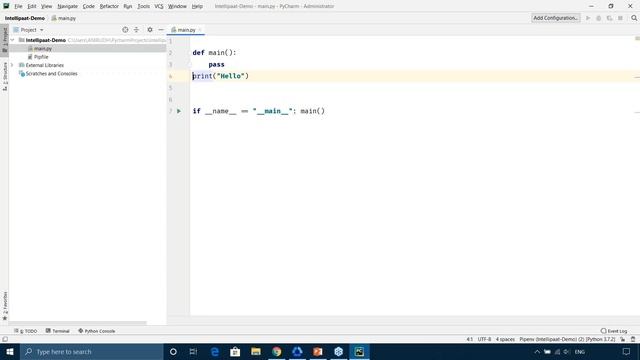Open File Explorer from taskbar
This screenshot has width=640, height=360.
[x=256, y=351]
